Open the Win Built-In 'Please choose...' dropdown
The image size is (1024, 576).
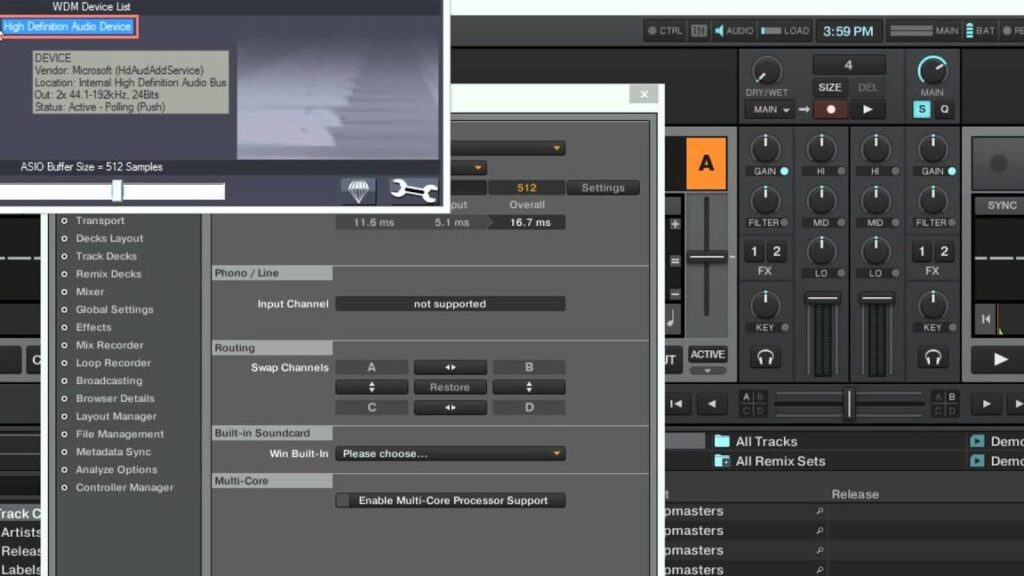[x=450, y=452]
